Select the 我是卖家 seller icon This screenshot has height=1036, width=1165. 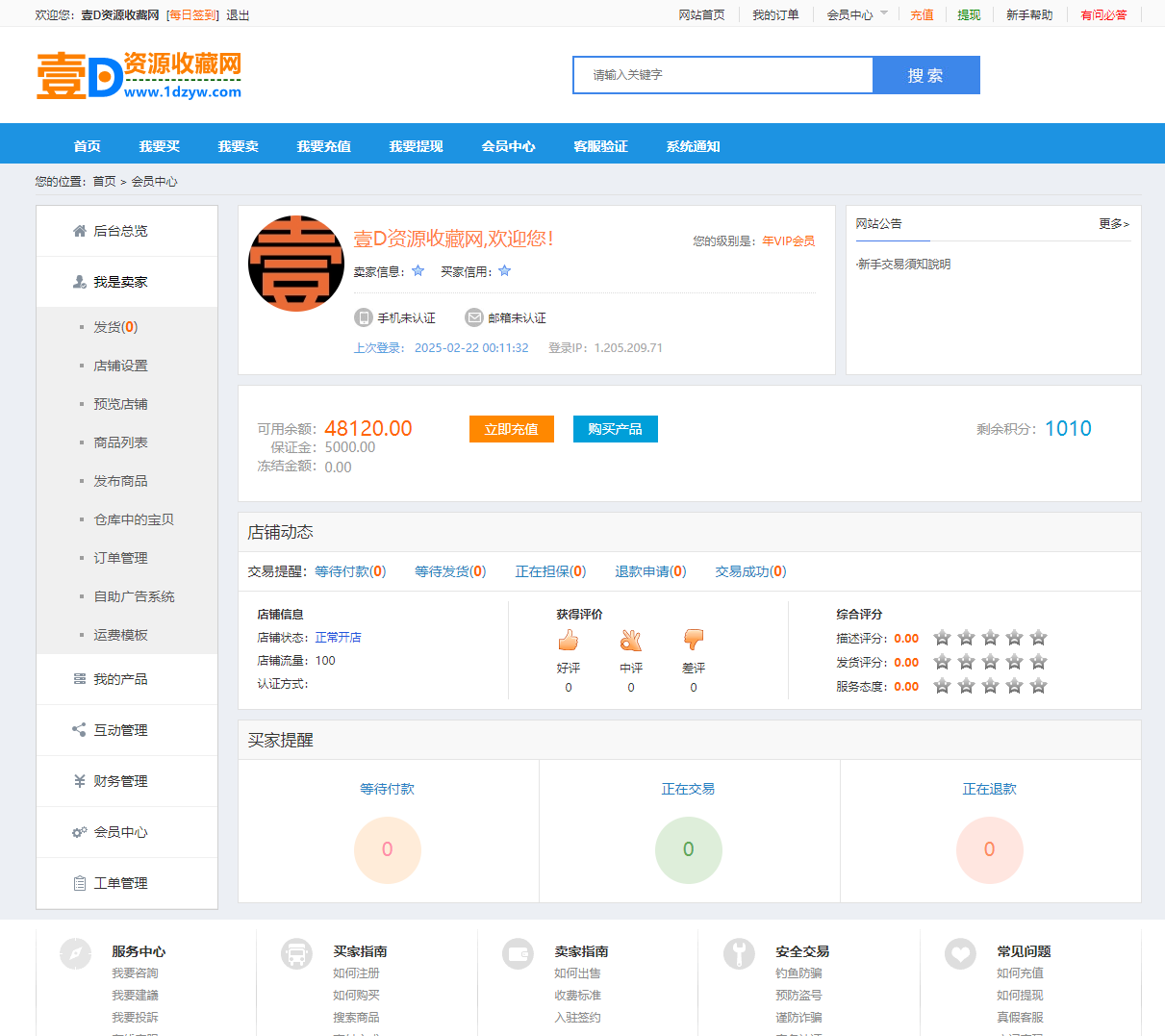(79, 282)
